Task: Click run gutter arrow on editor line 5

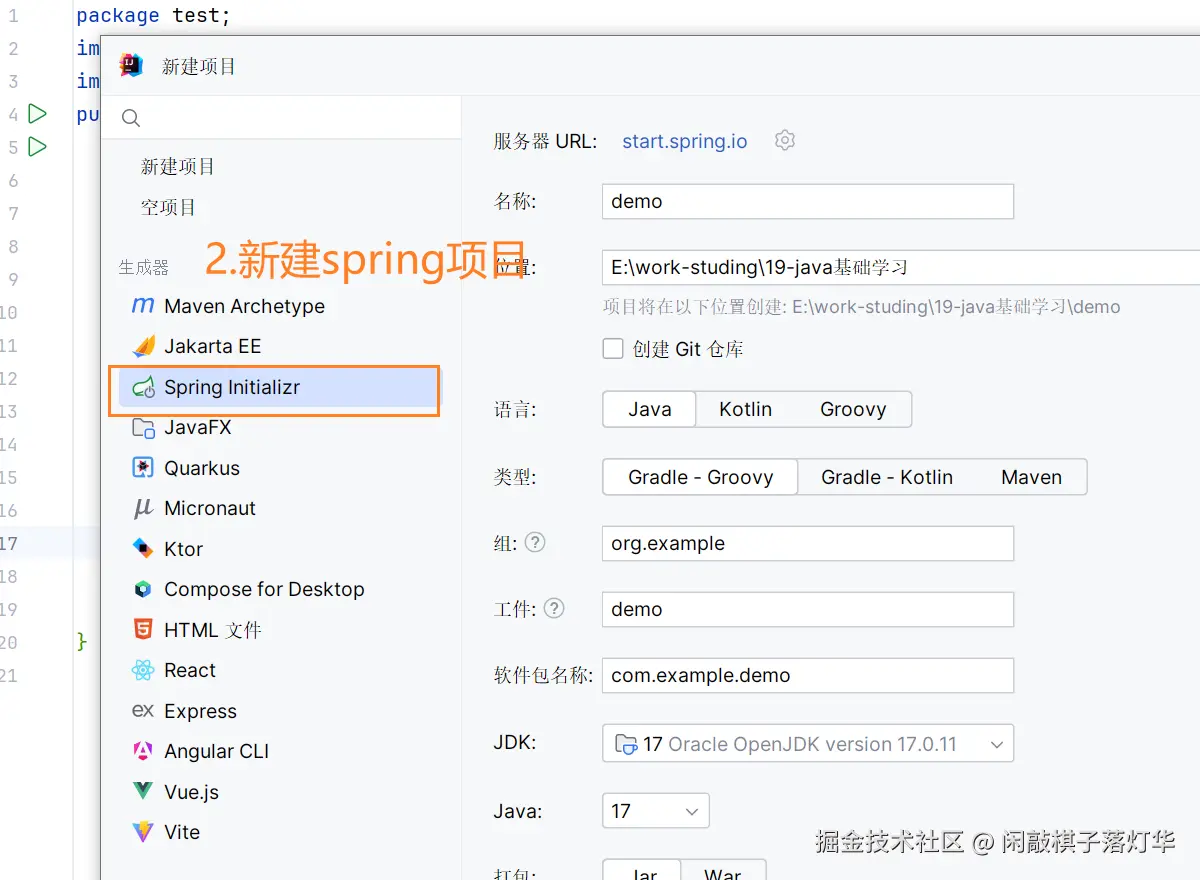Action: [38, 147]
